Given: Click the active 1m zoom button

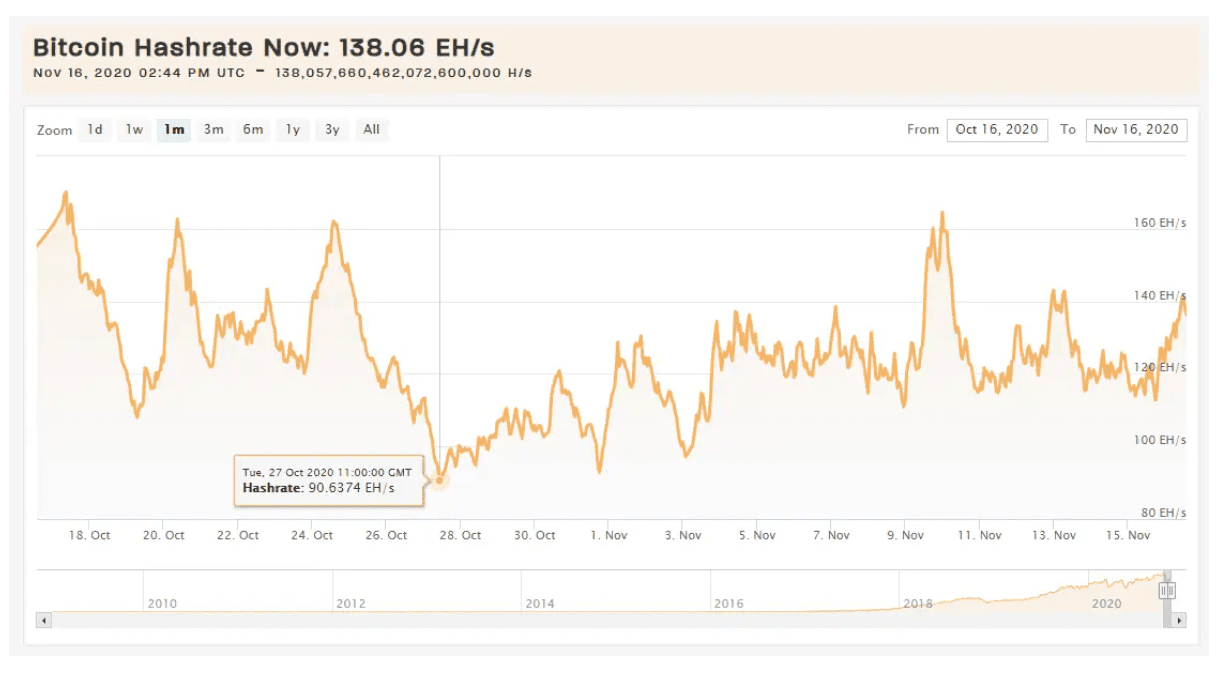Looking at the screenshot, I should tap(174, 130).
